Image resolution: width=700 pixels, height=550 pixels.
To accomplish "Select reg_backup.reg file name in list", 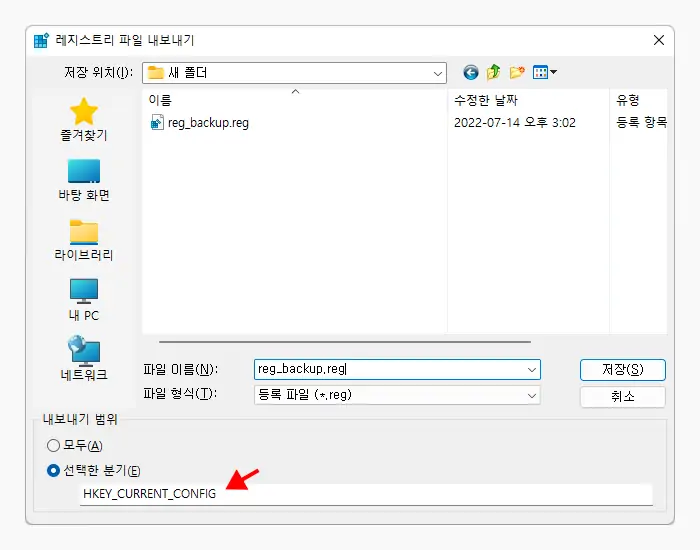I will click(x=208, y=123).
